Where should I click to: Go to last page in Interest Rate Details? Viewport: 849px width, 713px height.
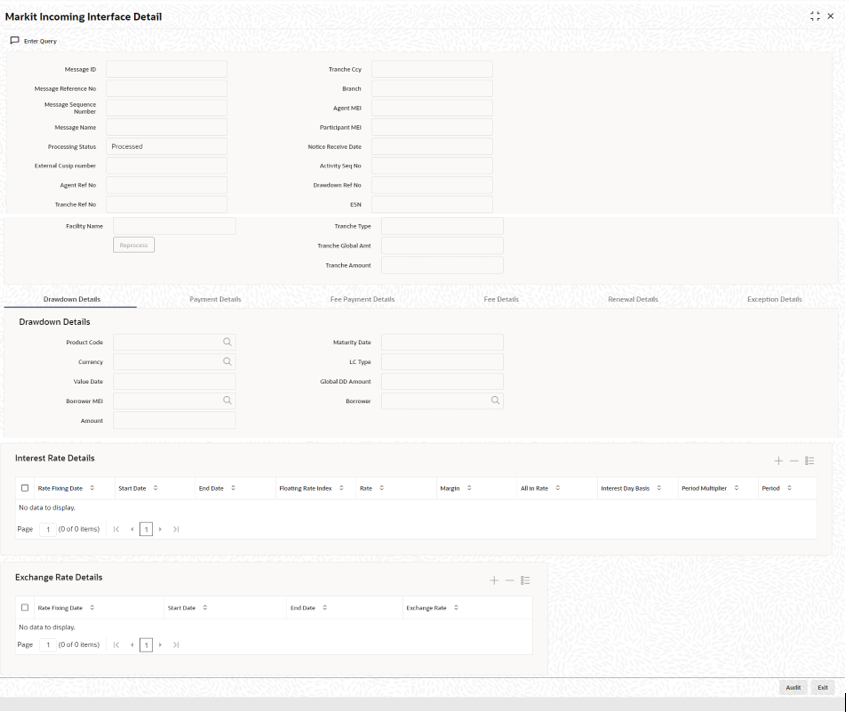(176, 529)
